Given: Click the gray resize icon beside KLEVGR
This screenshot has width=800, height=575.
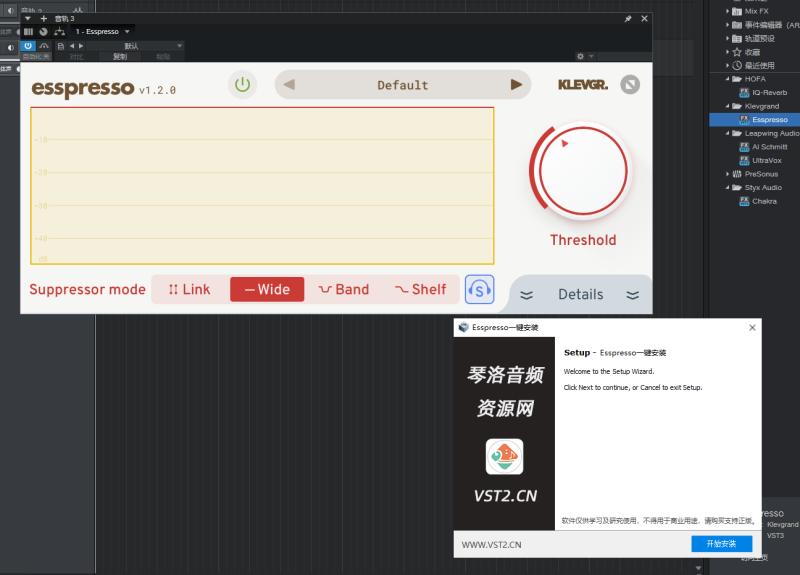Looking at the screenshot, I should (x=629, y=85).
